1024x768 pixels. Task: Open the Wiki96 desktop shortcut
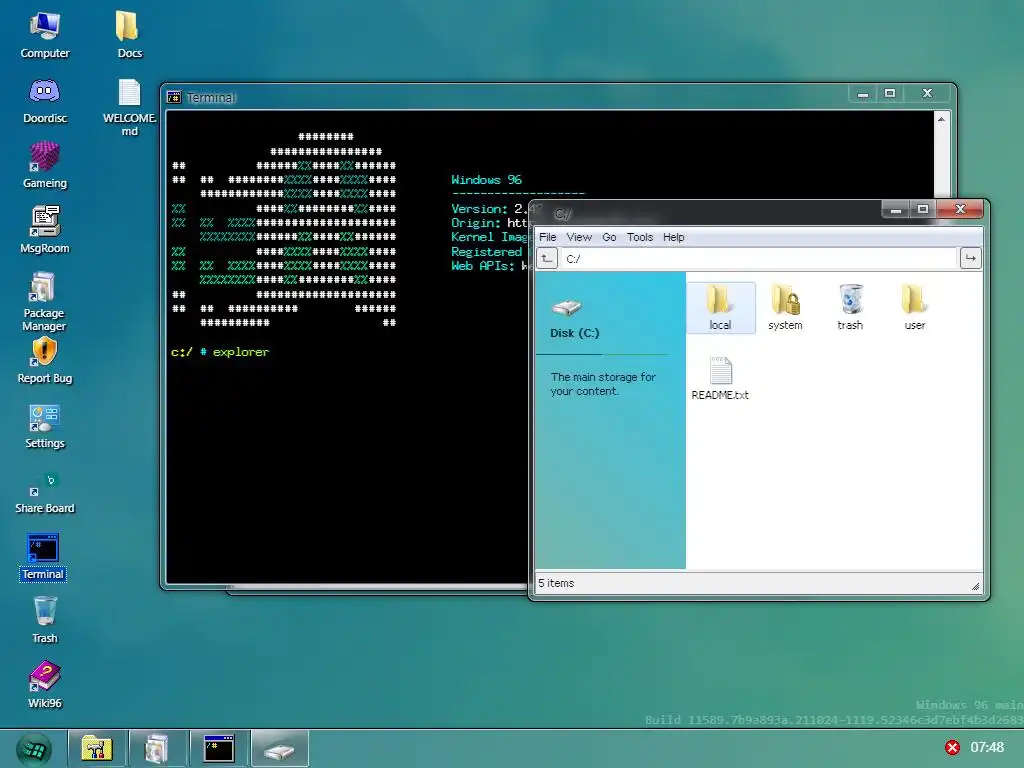44,685
